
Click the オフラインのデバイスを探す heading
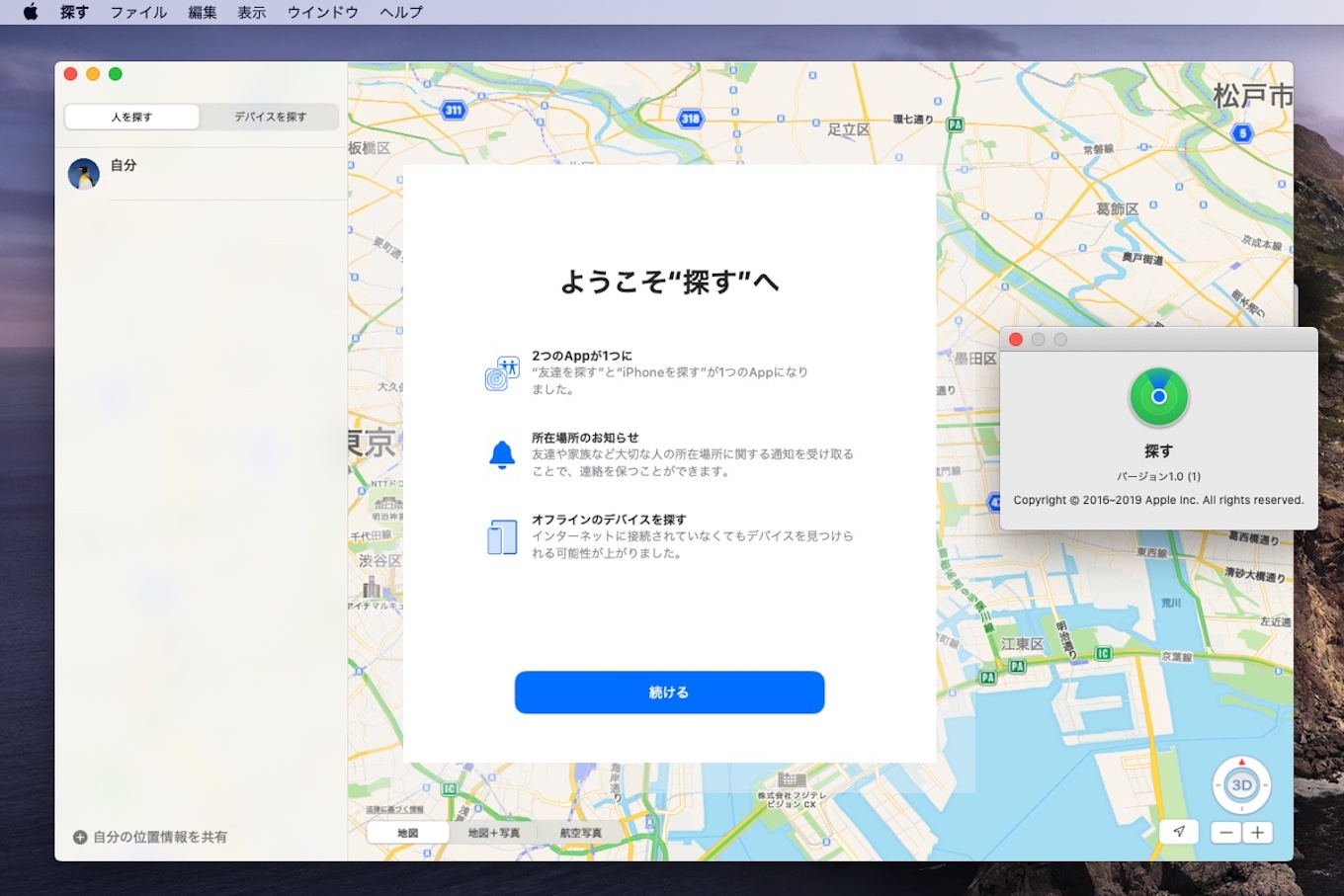pos(609,520)
